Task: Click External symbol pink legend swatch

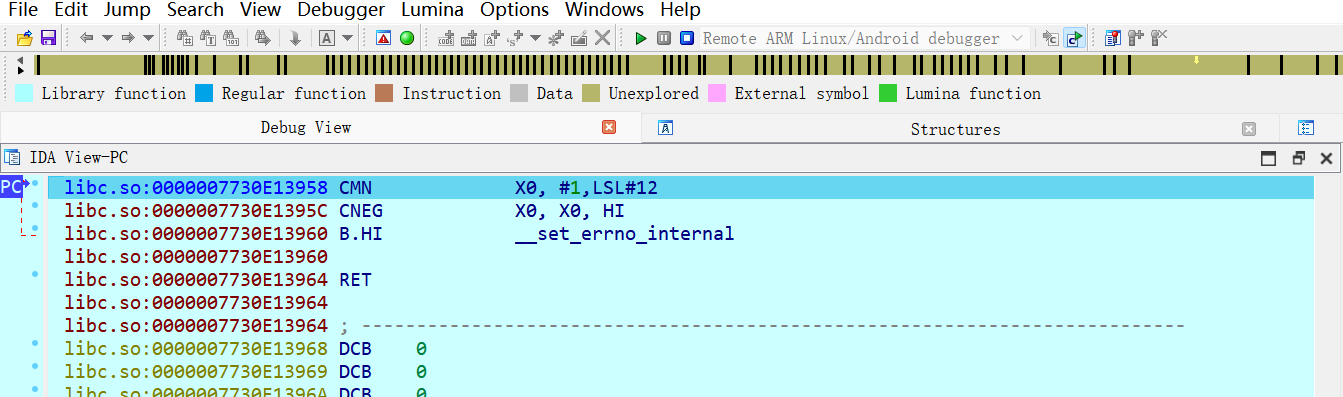Action: tap(717, 94)
